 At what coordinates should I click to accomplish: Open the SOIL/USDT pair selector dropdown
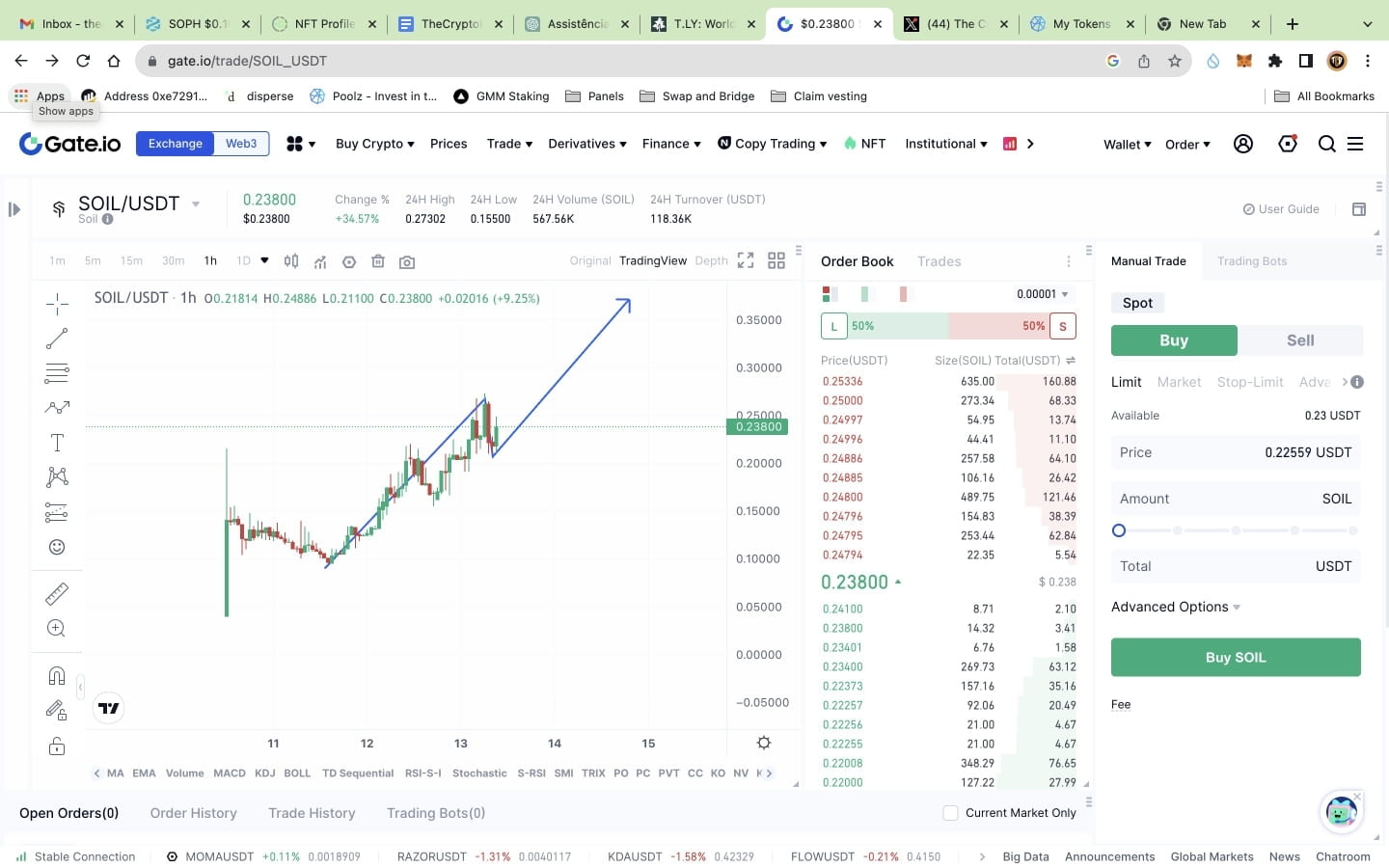pyautogui.click(x=195, y=203)
